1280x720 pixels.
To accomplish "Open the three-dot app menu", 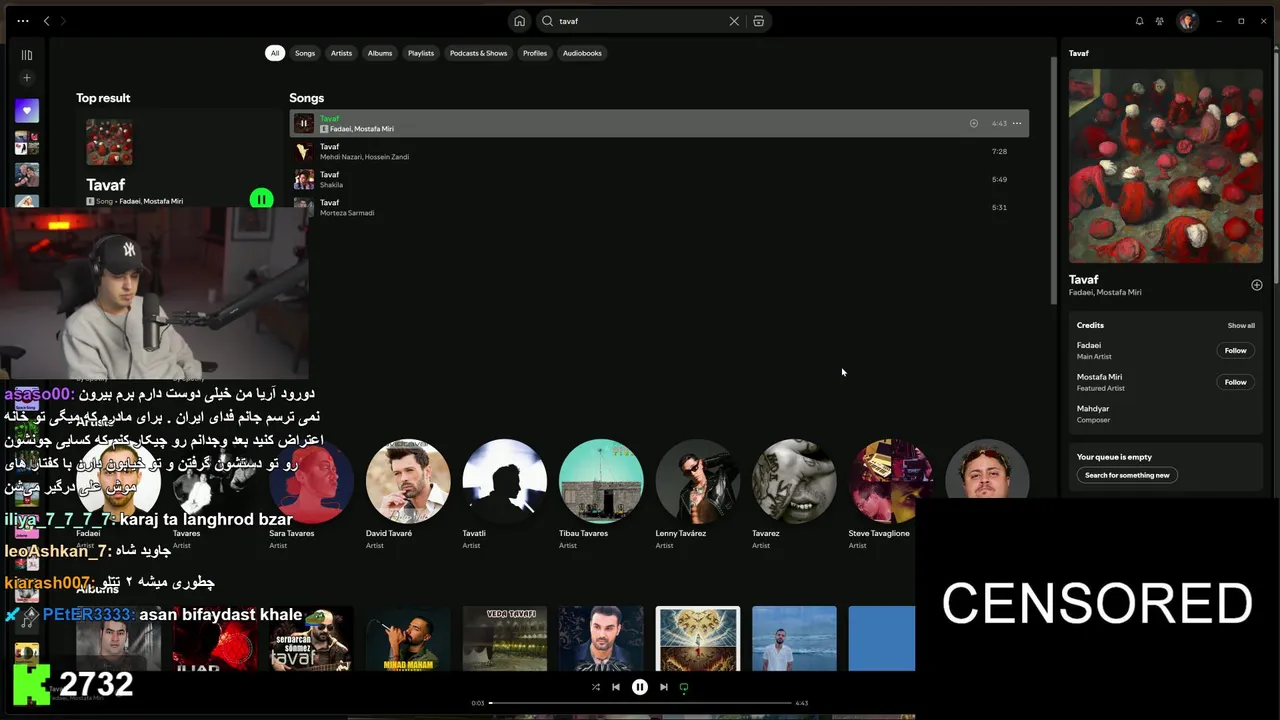I will click(22, 21).
